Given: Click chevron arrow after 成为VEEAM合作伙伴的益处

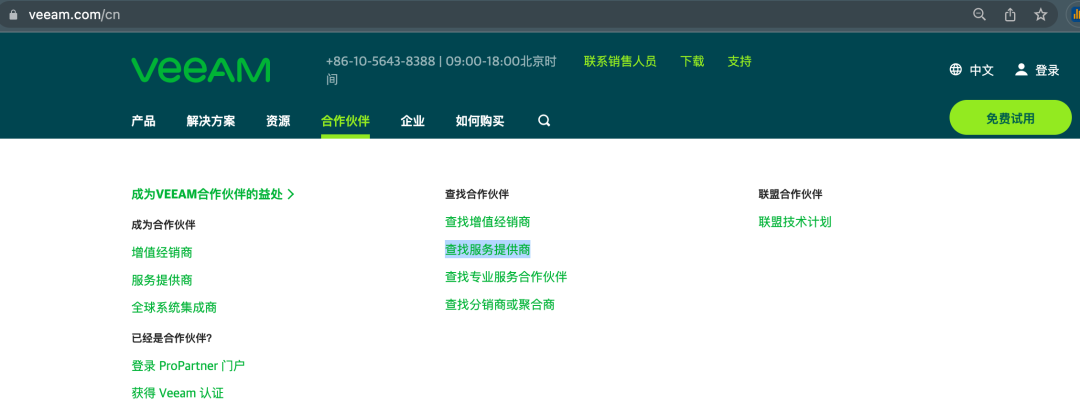Looking at the screenshot, I should (291, 194).
